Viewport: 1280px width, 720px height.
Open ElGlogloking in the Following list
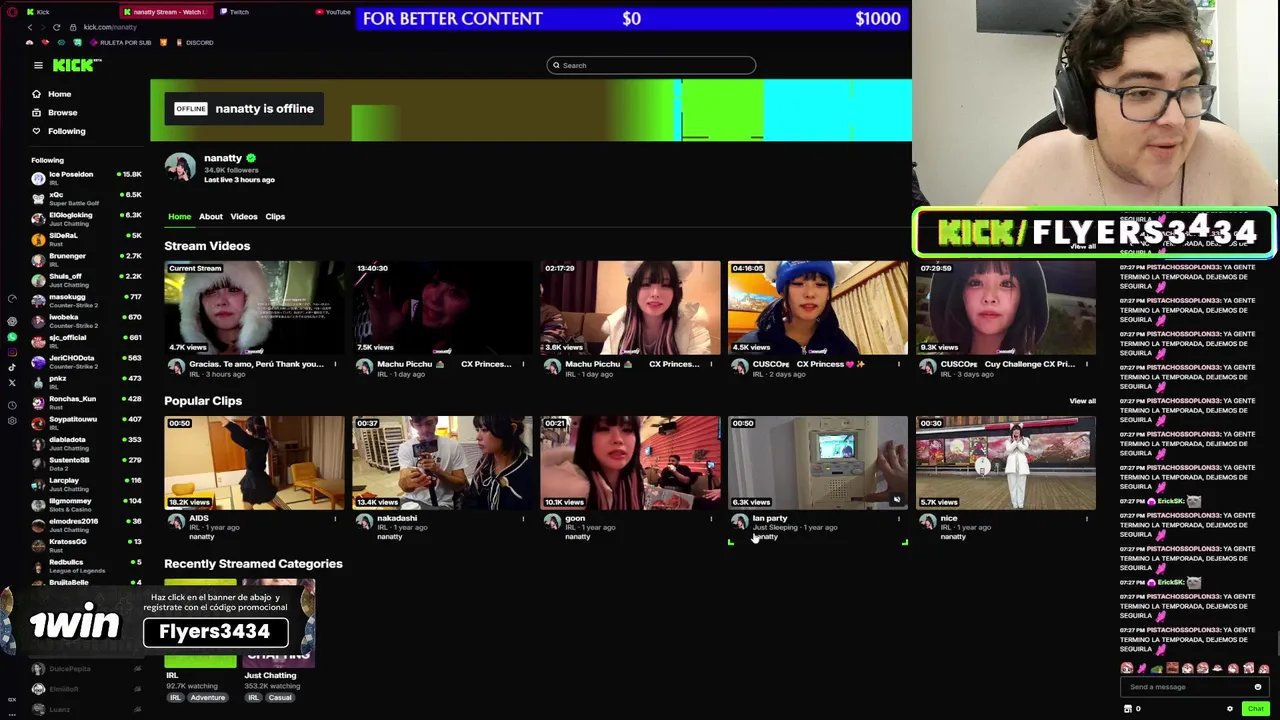click(87, 219)
